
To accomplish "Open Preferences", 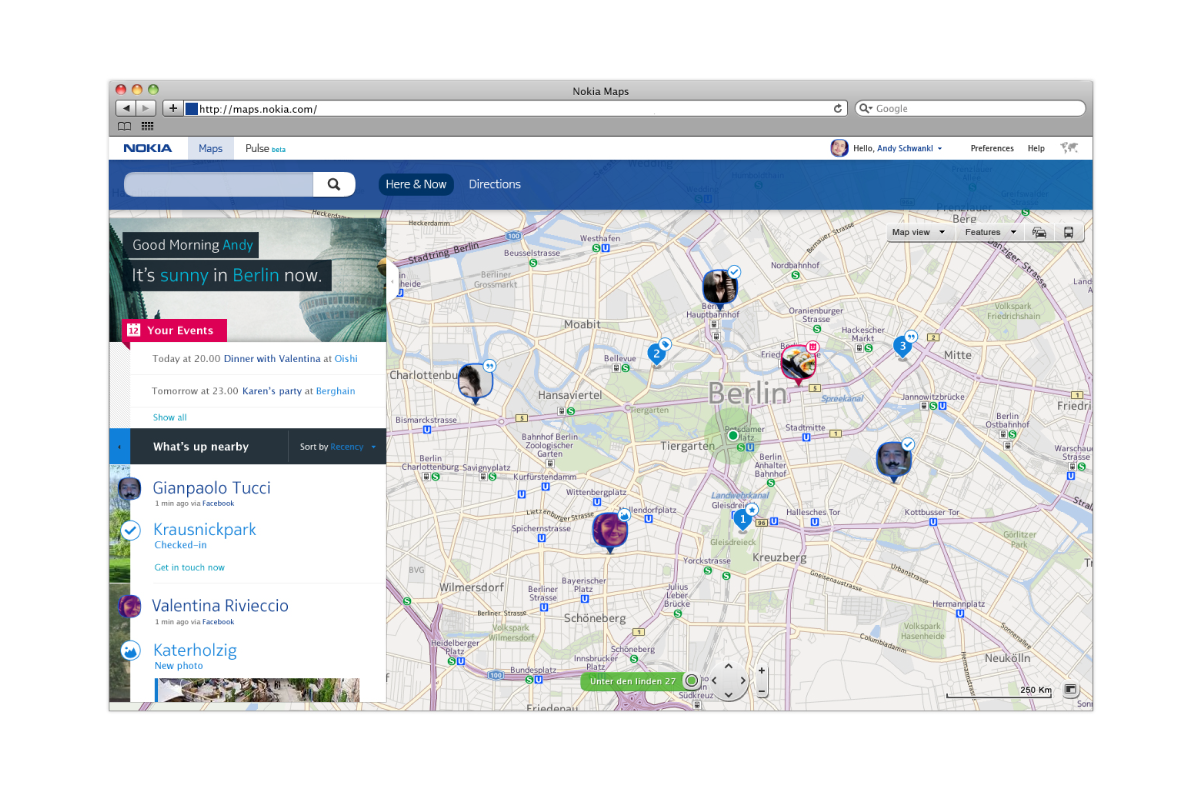I will tap(992, 148).
